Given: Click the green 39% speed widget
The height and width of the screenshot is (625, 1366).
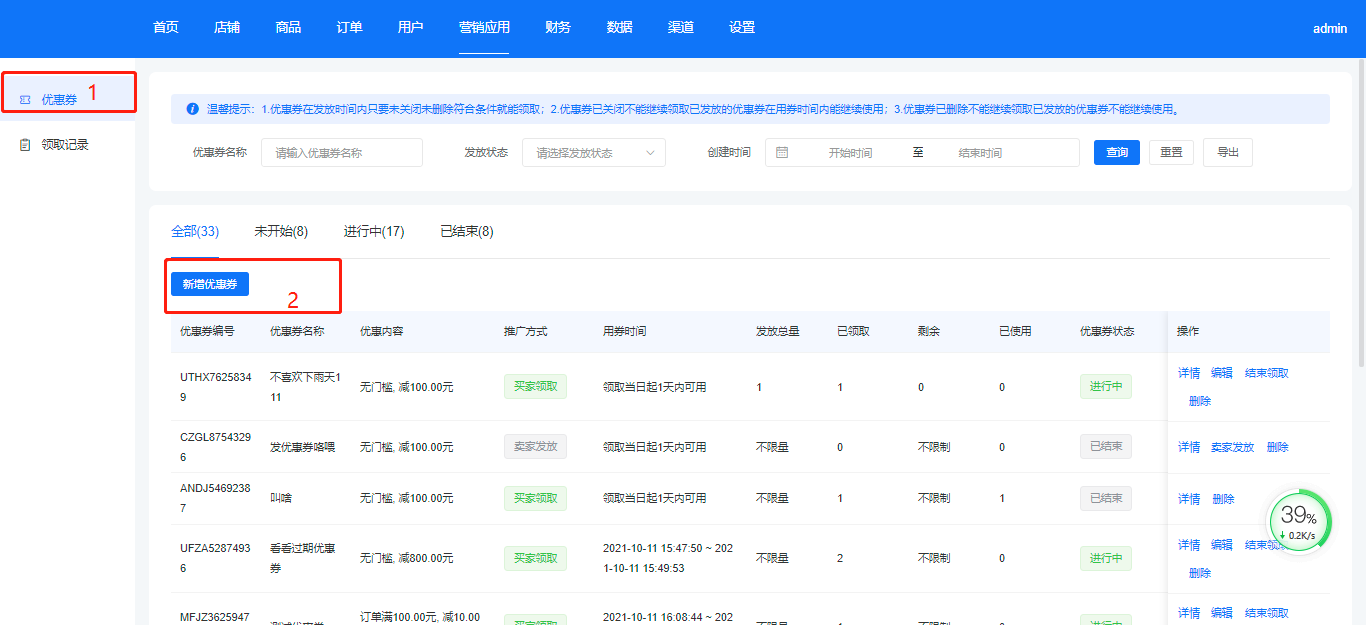Looking at the screenshot, I should tap(1300, 521).
